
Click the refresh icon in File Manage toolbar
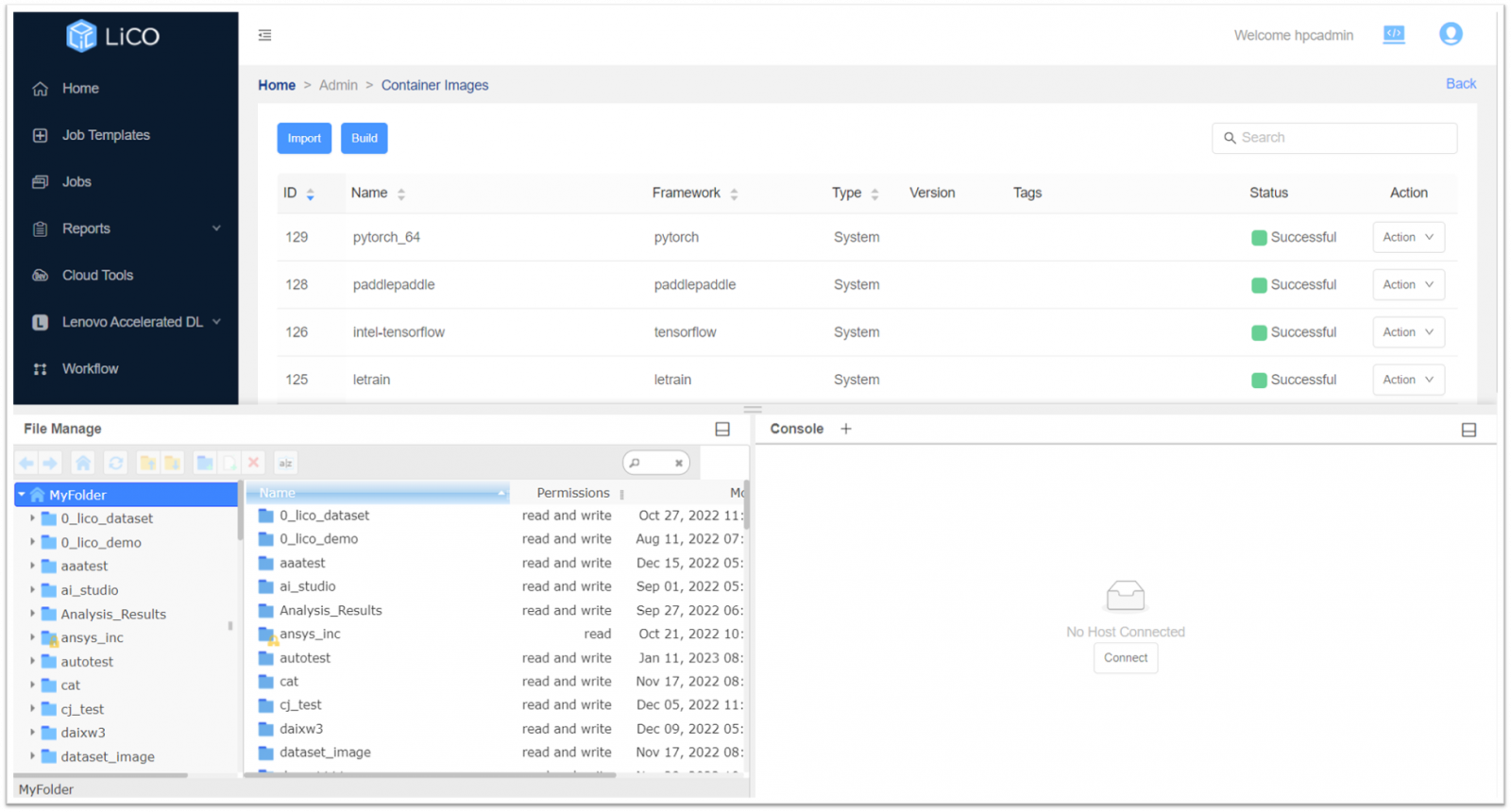click(115, 463)
